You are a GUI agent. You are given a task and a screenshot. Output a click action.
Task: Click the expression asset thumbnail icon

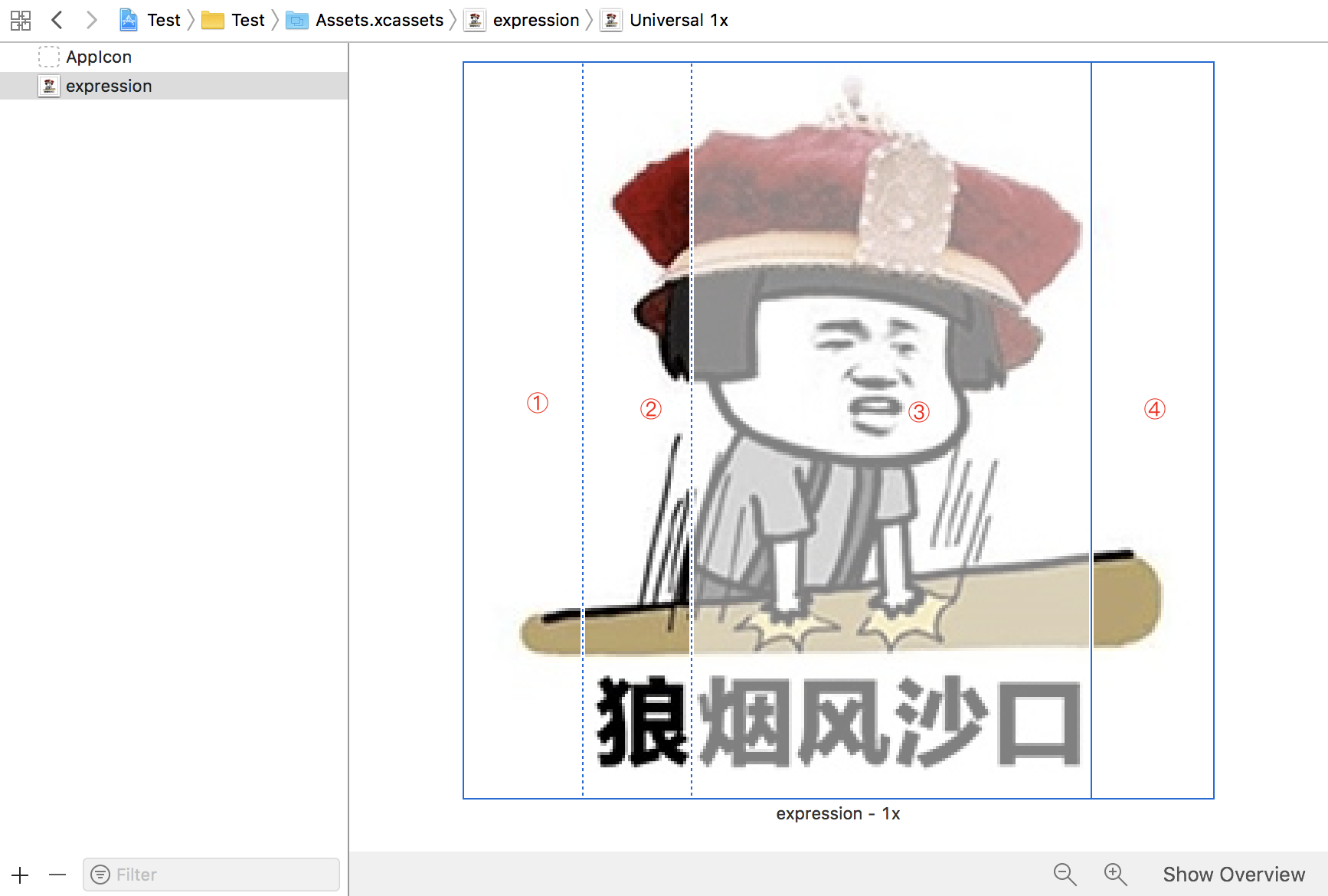point(49,86)
